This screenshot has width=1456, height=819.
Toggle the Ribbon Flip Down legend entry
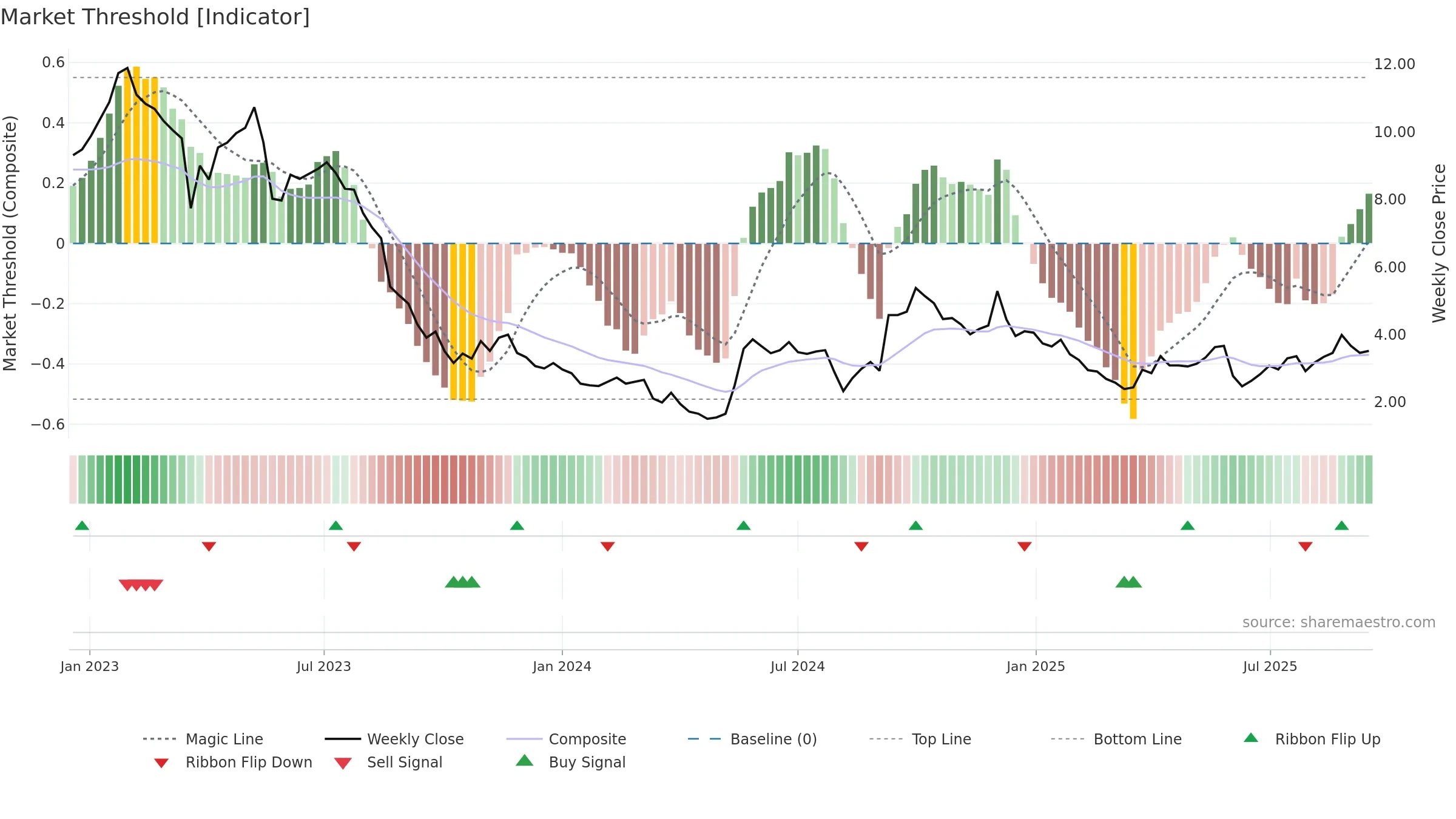coord(233,762)
